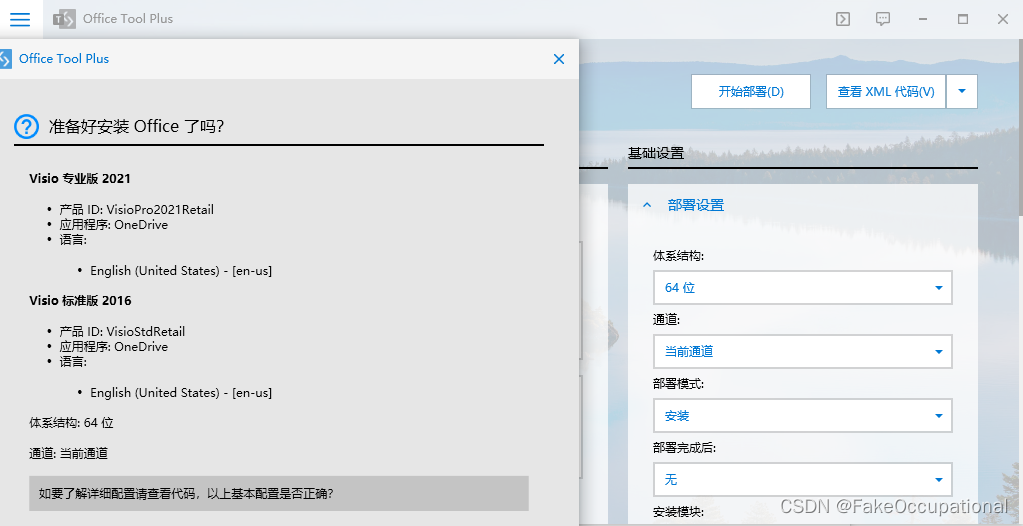1023x526 pixels.
Task: Click the question mark icon in dialog
Action: [27, 127]
